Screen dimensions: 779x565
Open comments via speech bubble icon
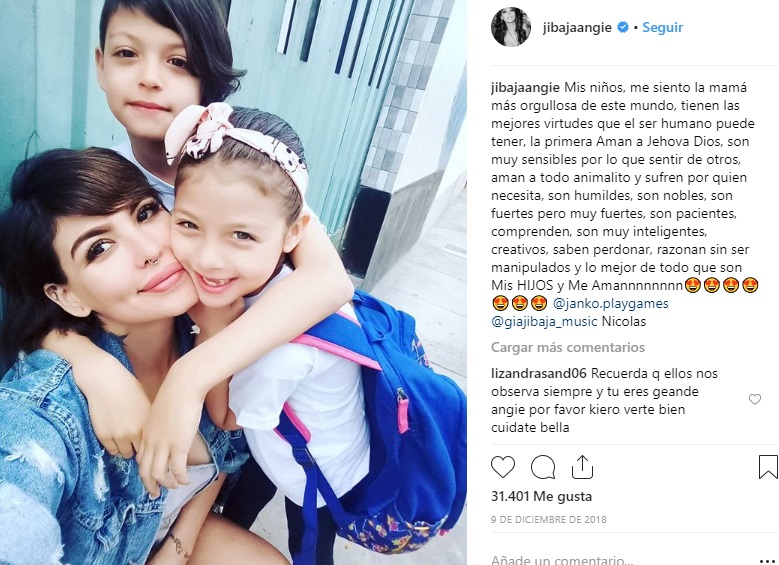click(x=543, y=467)
